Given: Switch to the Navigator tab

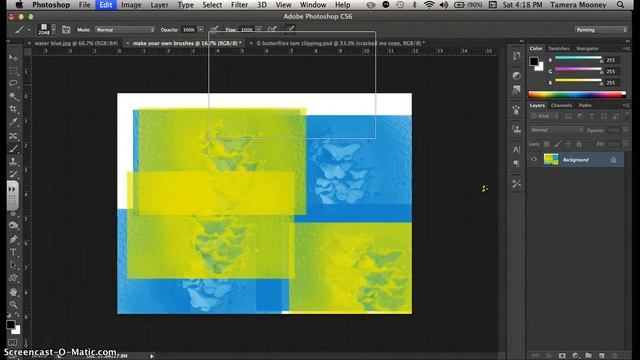Looking at the screenshot, I should pos(587,49).
